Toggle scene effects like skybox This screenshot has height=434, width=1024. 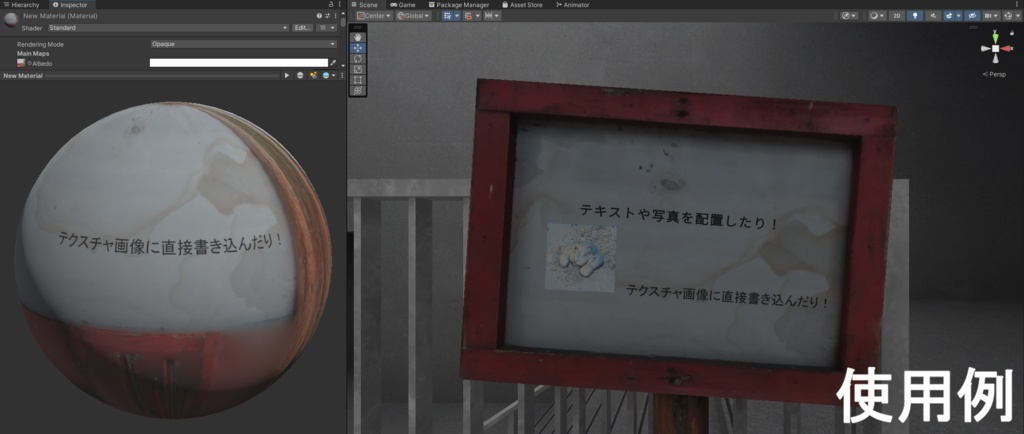[x=949, y=16]
